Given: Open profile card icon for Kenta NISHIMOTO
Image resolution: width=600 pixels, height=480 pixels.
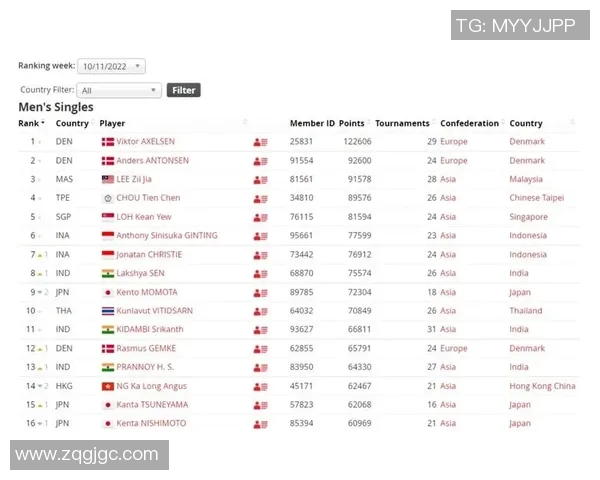Looking at the screenshot, I should click(260, 423).
